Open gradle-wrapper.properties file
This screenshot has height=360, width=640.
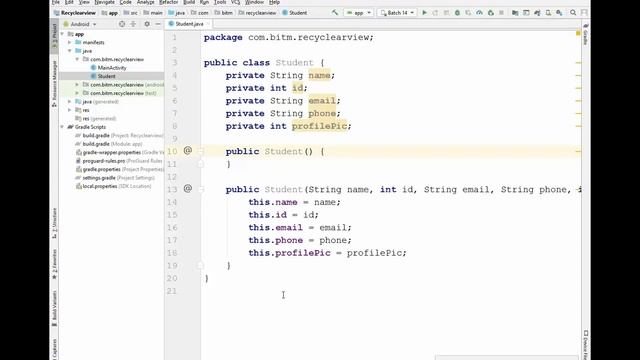(120, 152)
